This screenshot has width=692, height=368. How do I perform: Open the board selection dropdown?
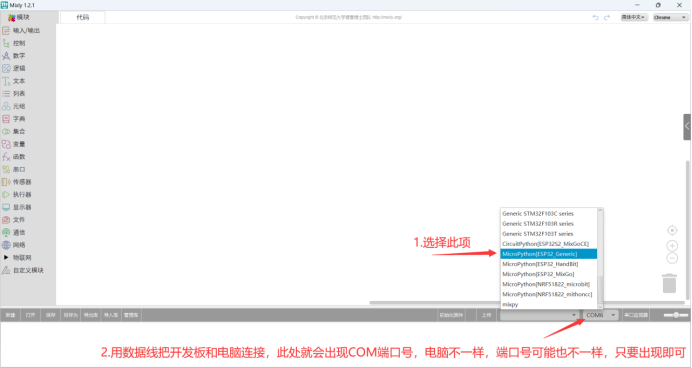click(x=539, y=315)
